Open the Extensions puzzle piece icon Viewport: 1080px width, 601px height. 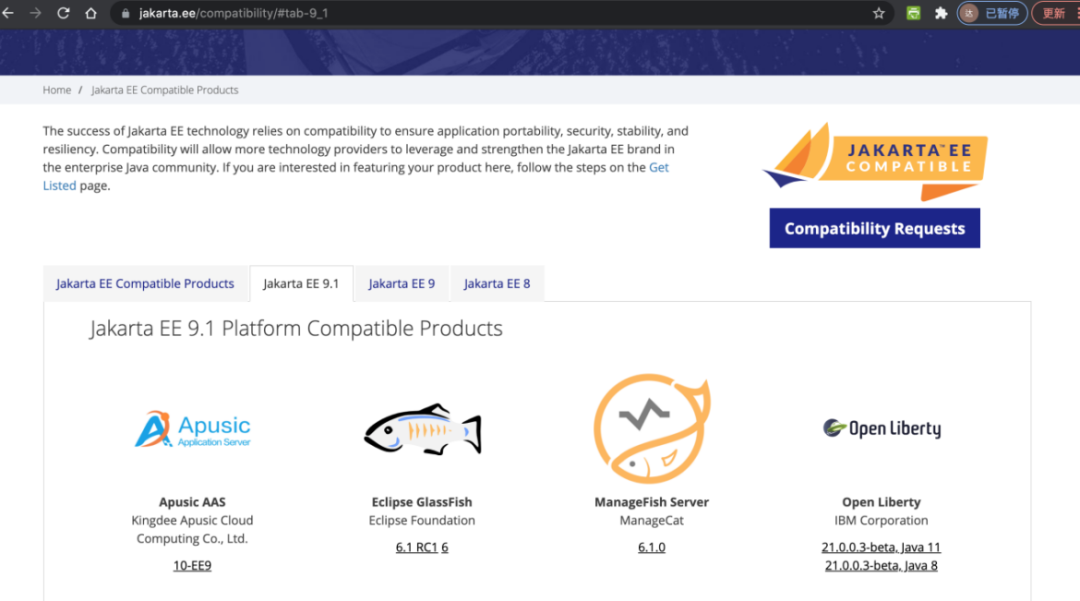coord(941,14)
